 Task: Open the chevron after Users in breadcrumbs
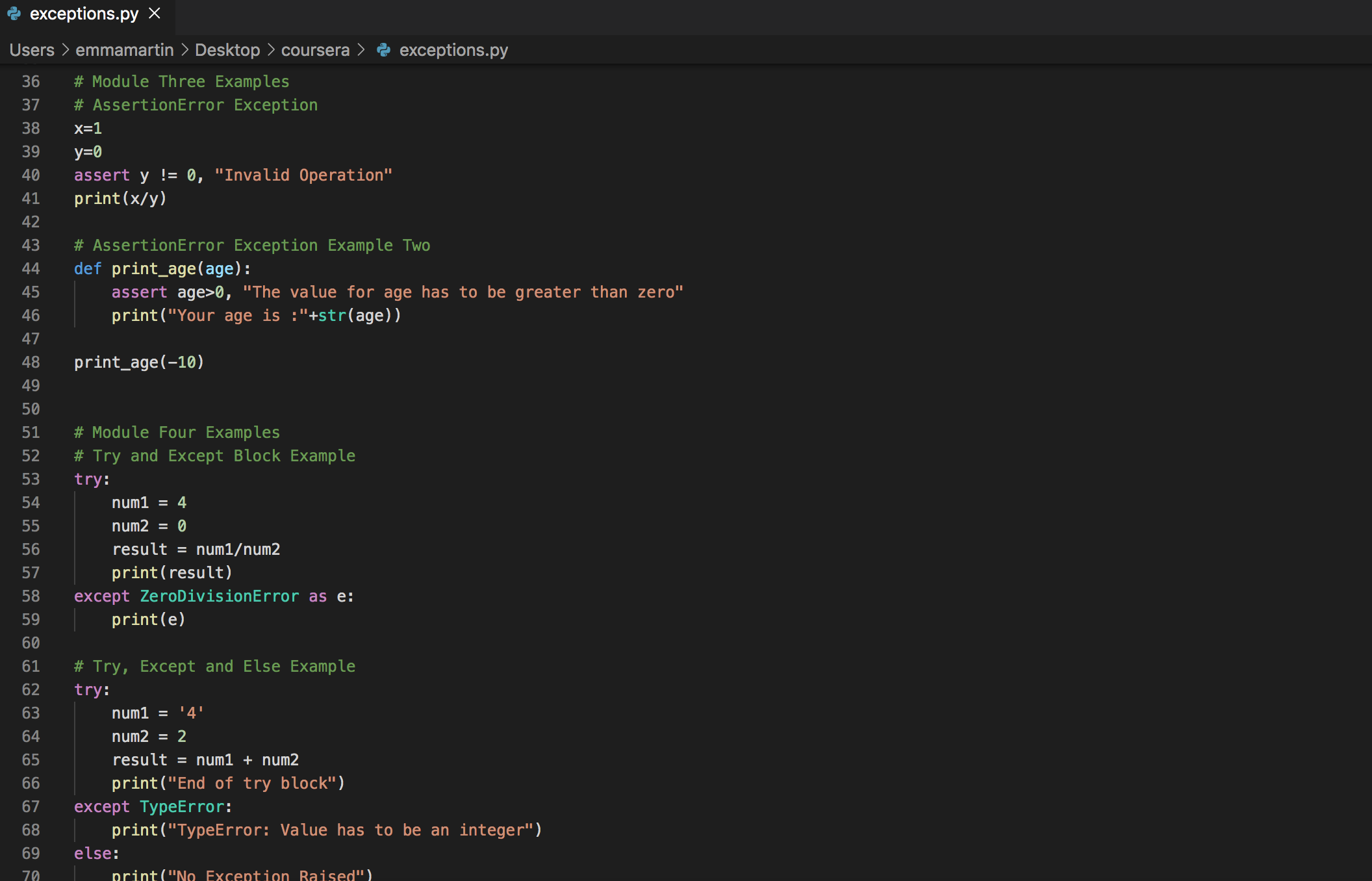pyautogui.click(x=65, y=50)
